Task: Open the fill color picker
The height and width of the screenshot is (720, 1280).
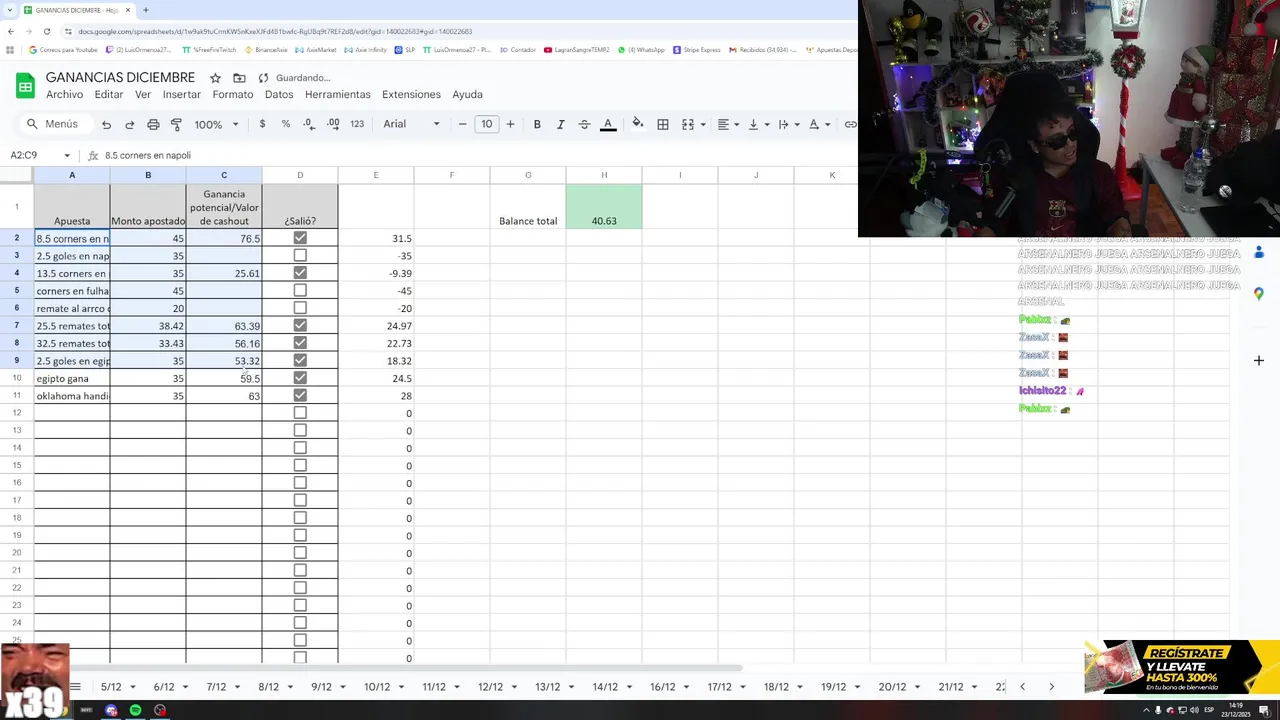Action: pos(638,124)
